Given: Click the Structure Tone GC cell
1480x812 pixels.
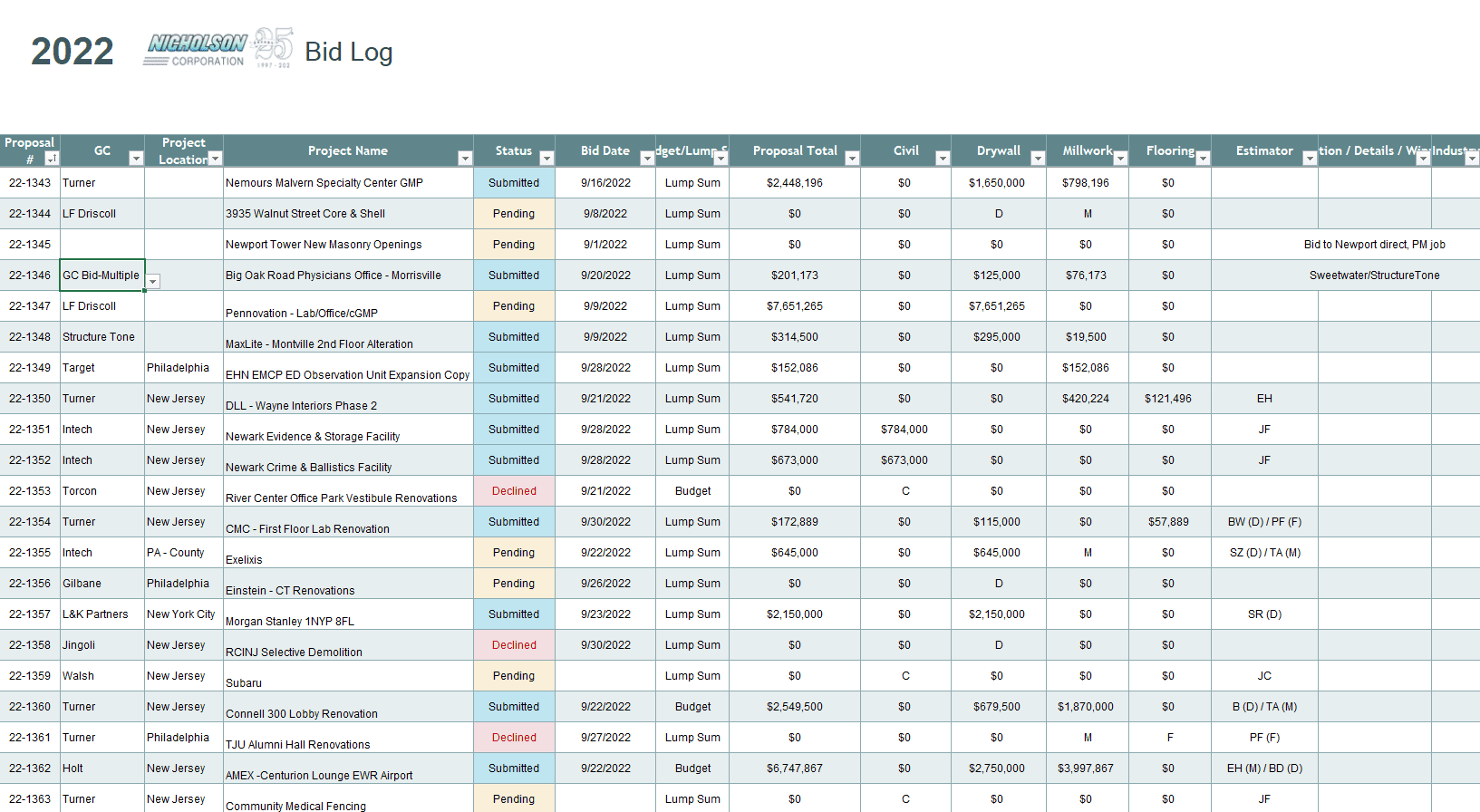Looking at the screenshot, I should point(102,337).
